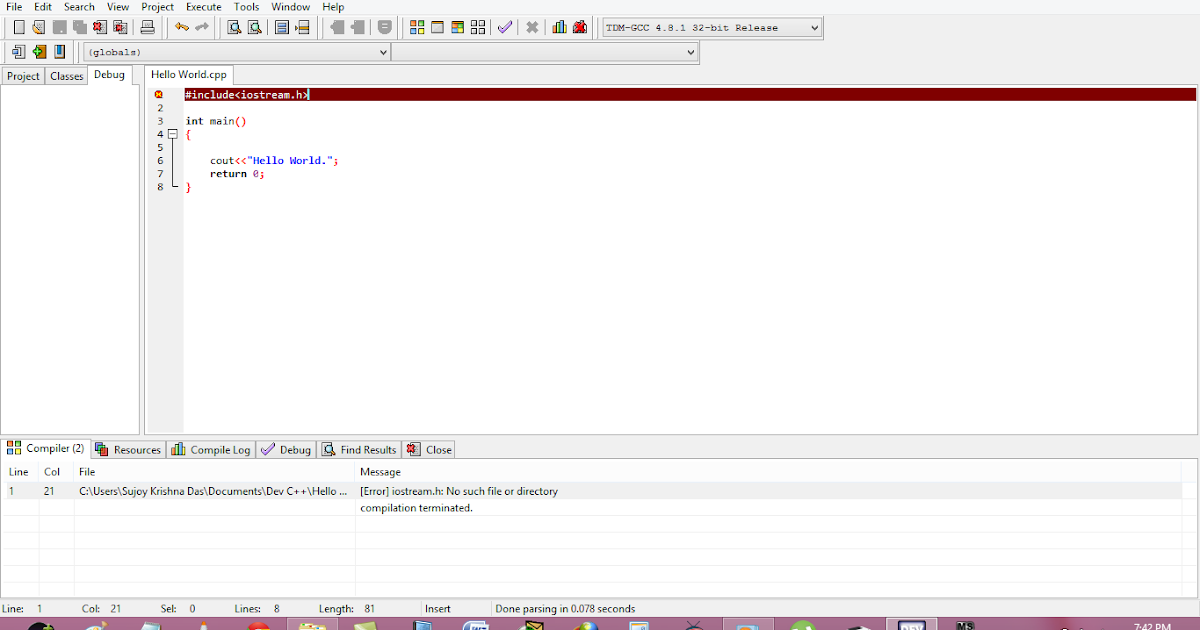Open the File menu
Screen dimensions: 1200x630
tap(14, 7)
